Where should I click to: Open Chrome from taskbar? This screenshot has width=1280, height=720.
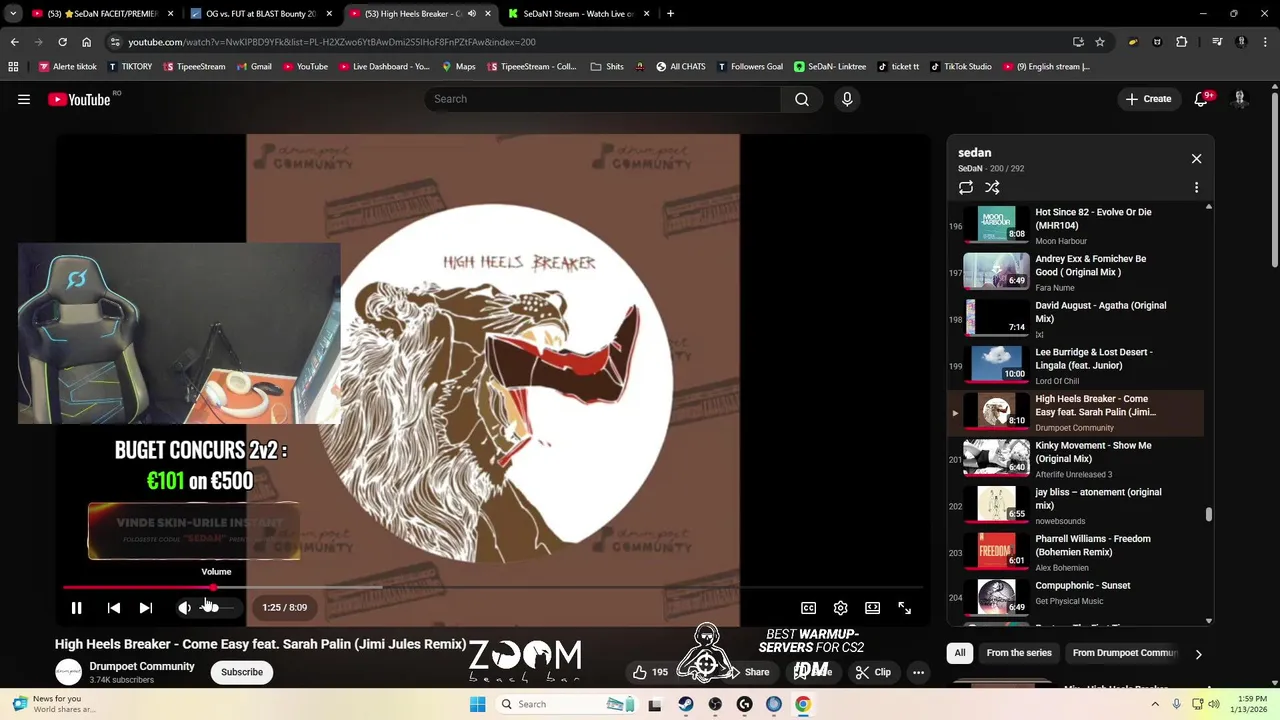point(803,704)
